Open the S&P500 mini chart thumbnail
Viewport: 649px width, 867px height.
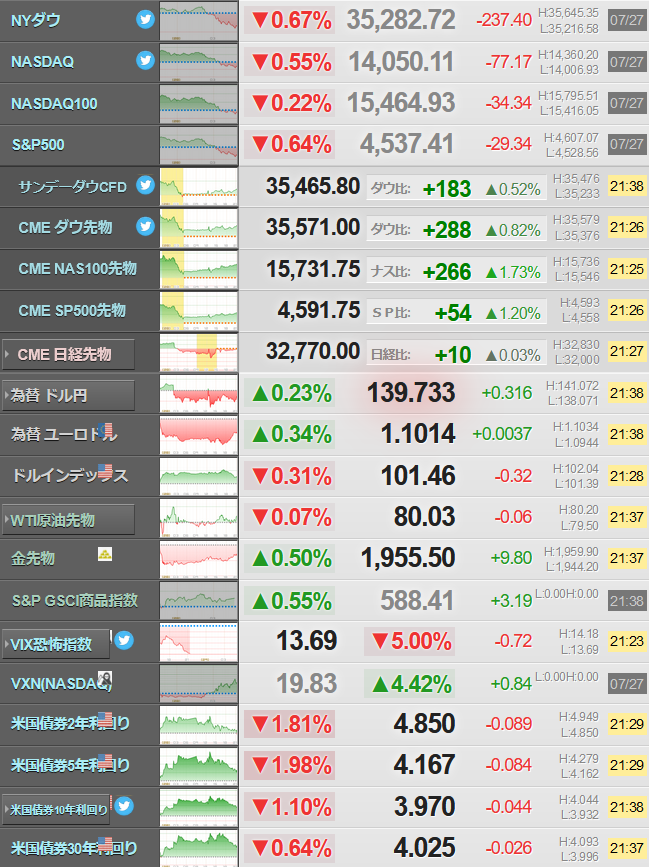199,145
